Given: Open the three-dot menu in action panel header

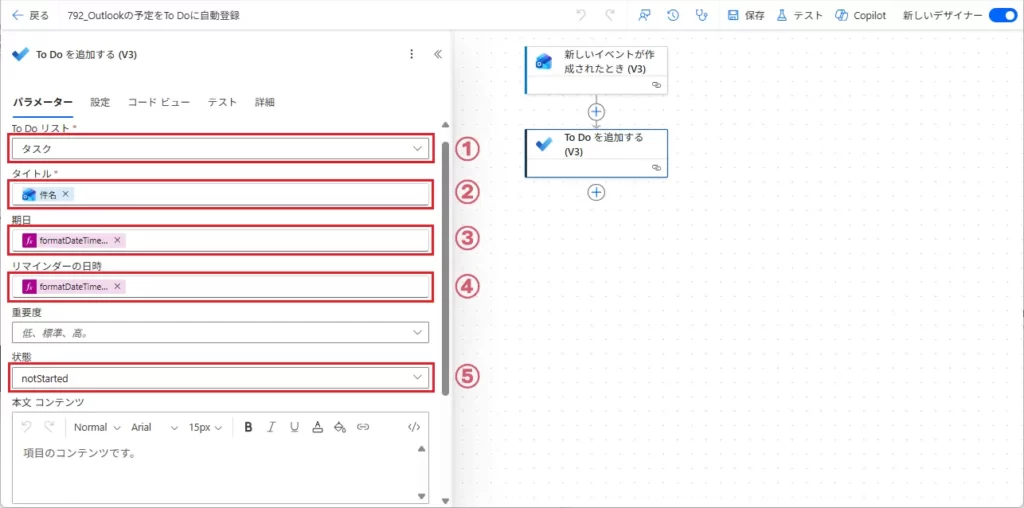Looking at the screenshot, I should [x=411, y=54].
